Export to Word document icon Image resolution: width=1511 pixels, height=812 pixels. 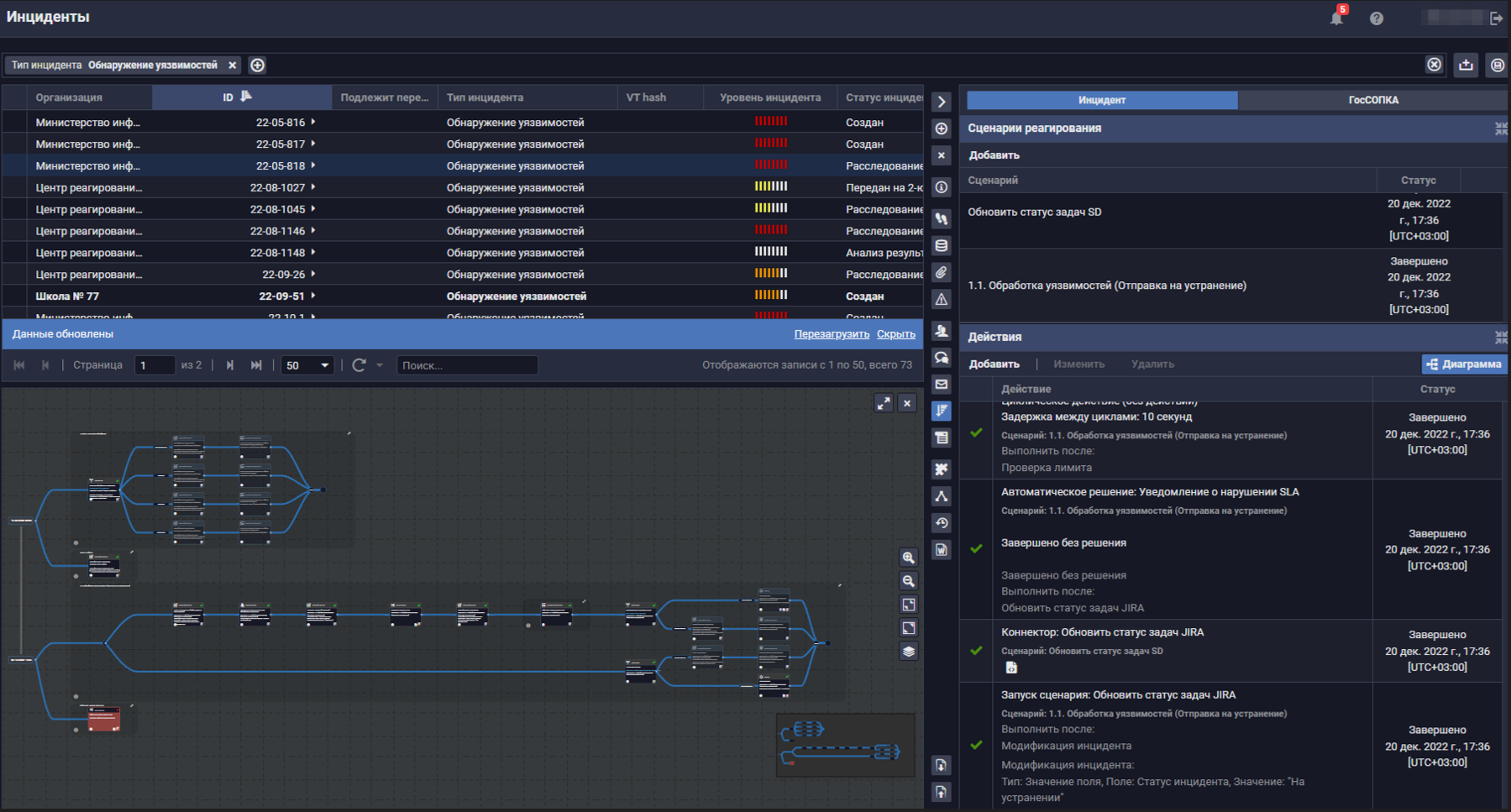942,550
